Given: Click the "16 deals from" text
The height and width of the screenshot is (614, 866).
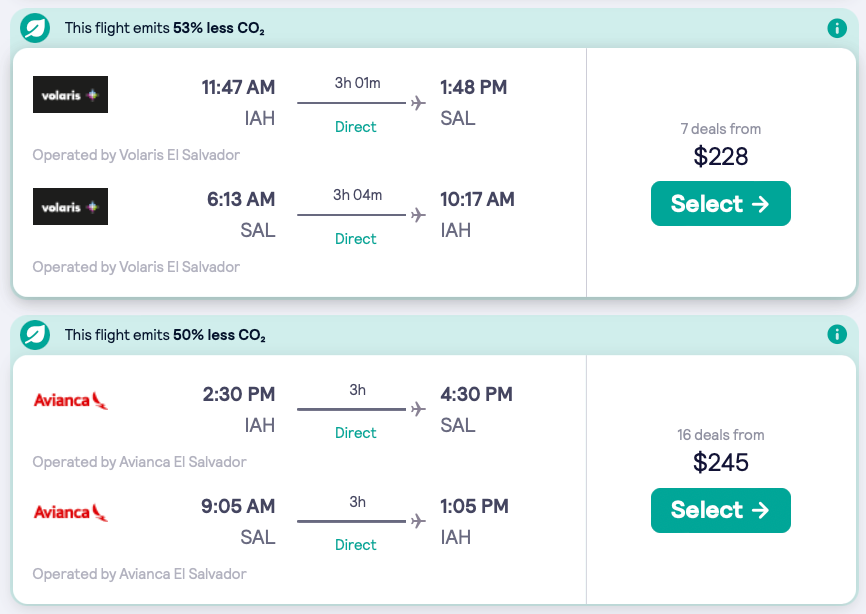Looking at the screenshot, I should coord(720,435).
